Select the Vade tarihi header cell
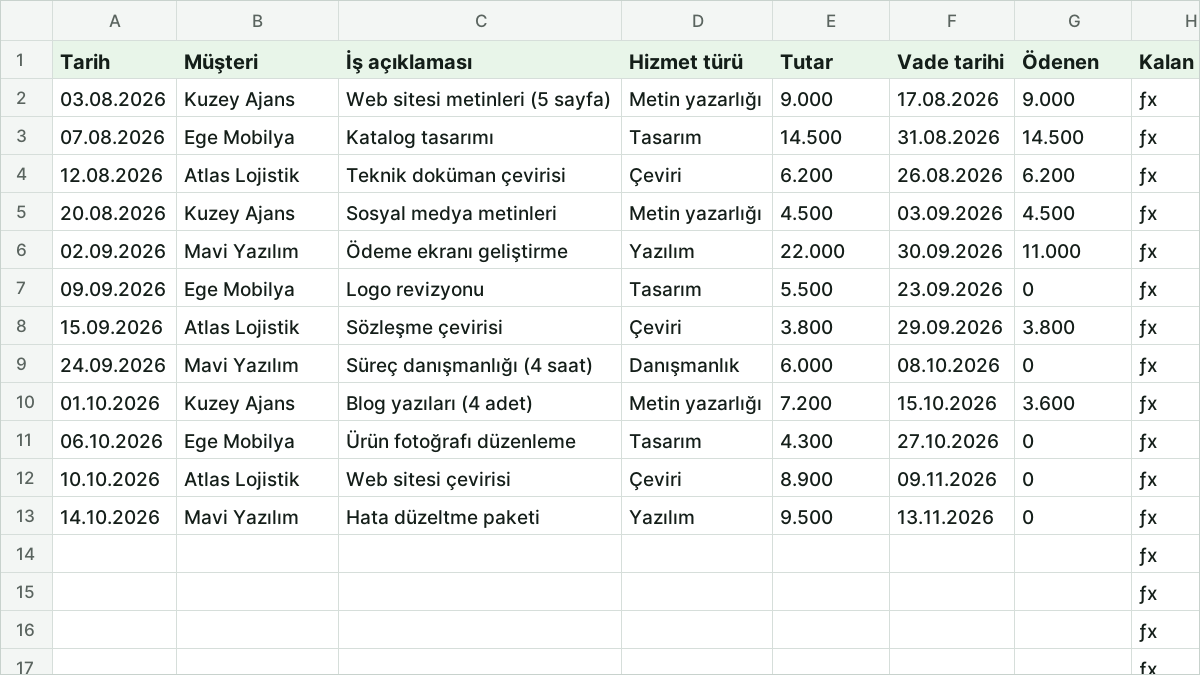The height and width of the screenshot is (675, 1200). coord(953,61)
